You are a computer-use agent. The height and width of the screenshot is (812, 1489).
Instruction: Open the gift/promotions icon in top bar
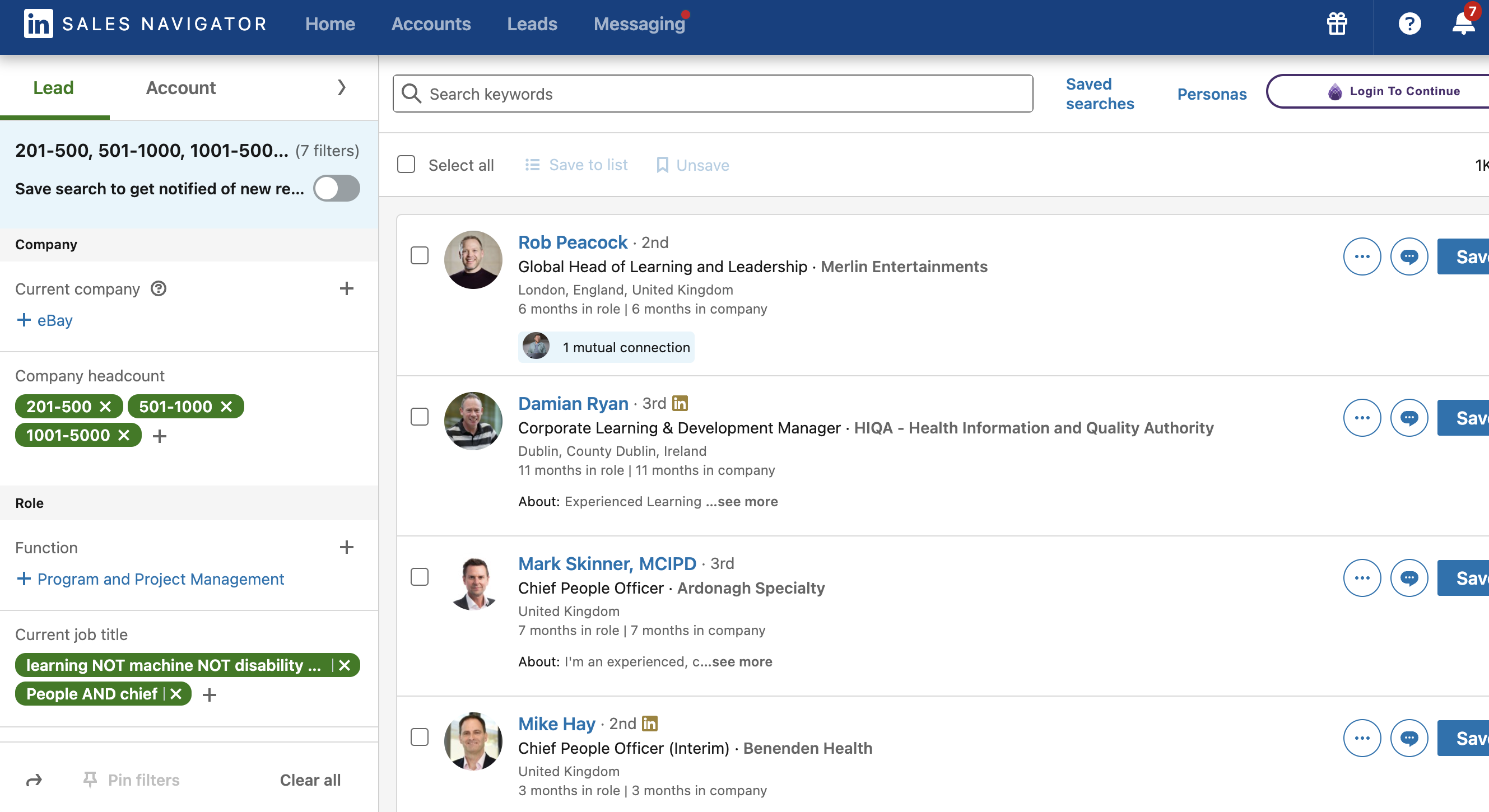1336,24
